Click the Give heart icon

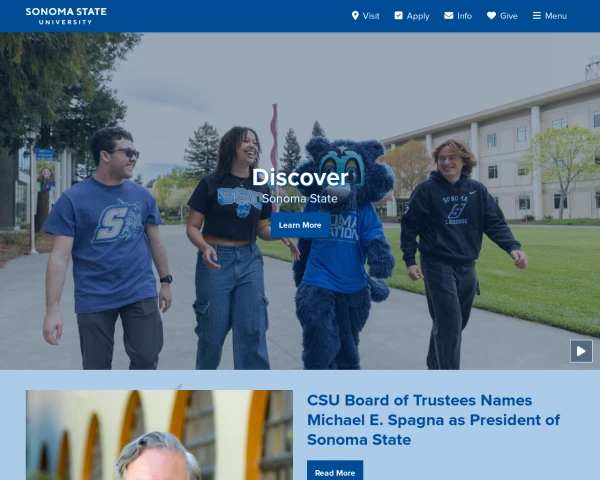[x=491, y=16]
